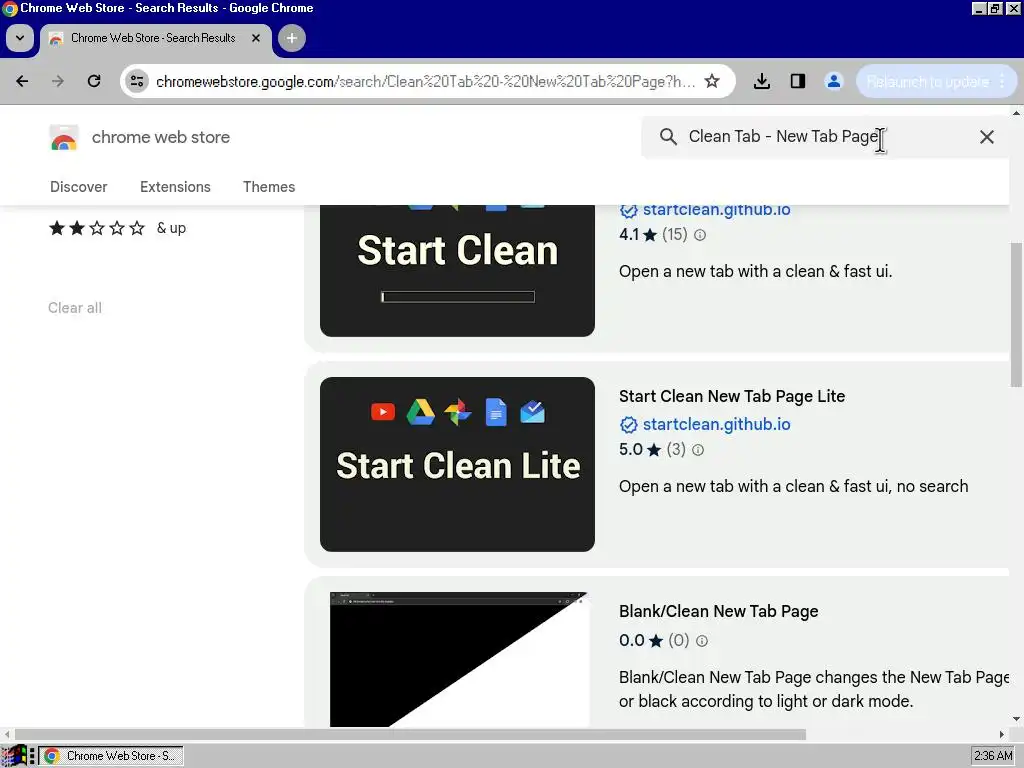Click the search magnifier icon
This screenshot has width=1024, height=768.
tap(667, 136)
